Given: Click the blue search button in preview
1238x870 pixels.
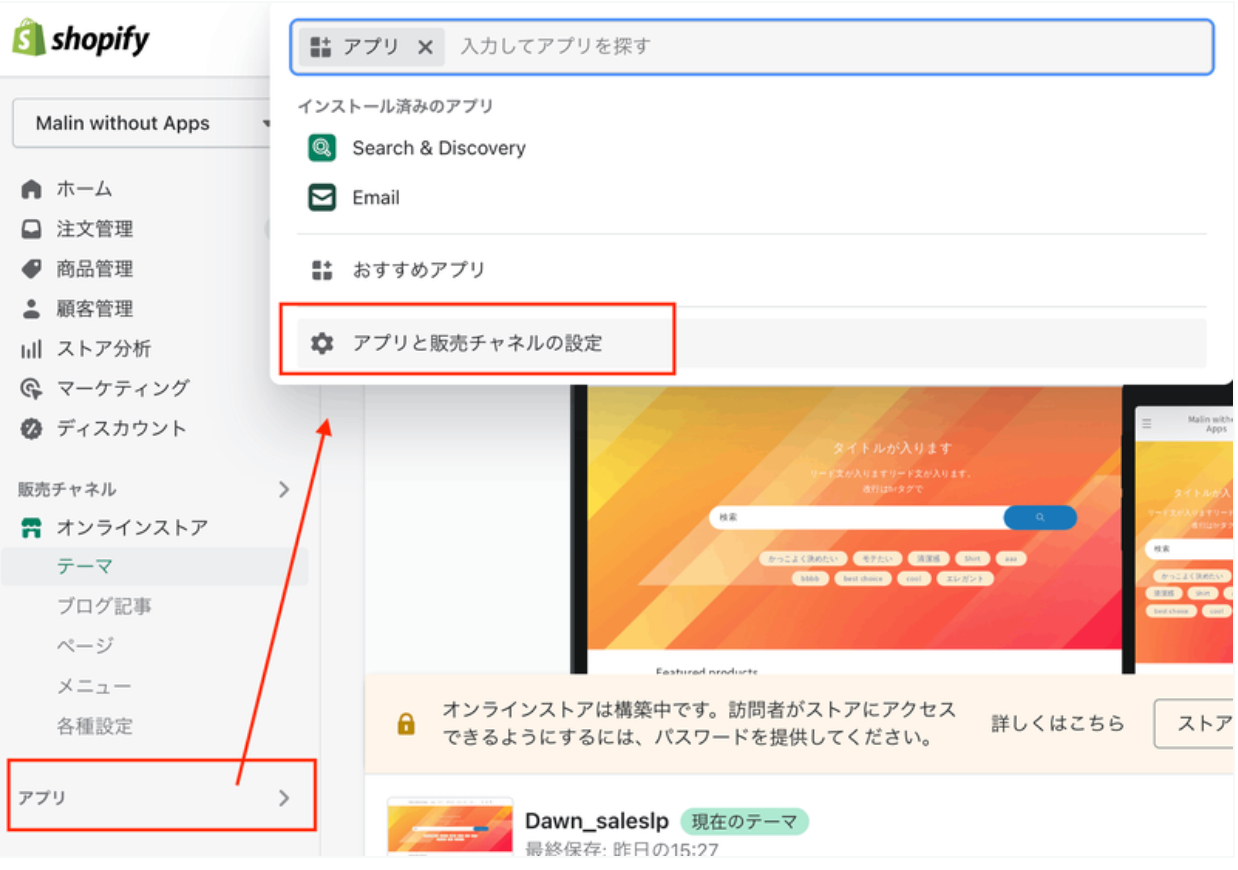Looking at the screenshot, I should 1040,518.
